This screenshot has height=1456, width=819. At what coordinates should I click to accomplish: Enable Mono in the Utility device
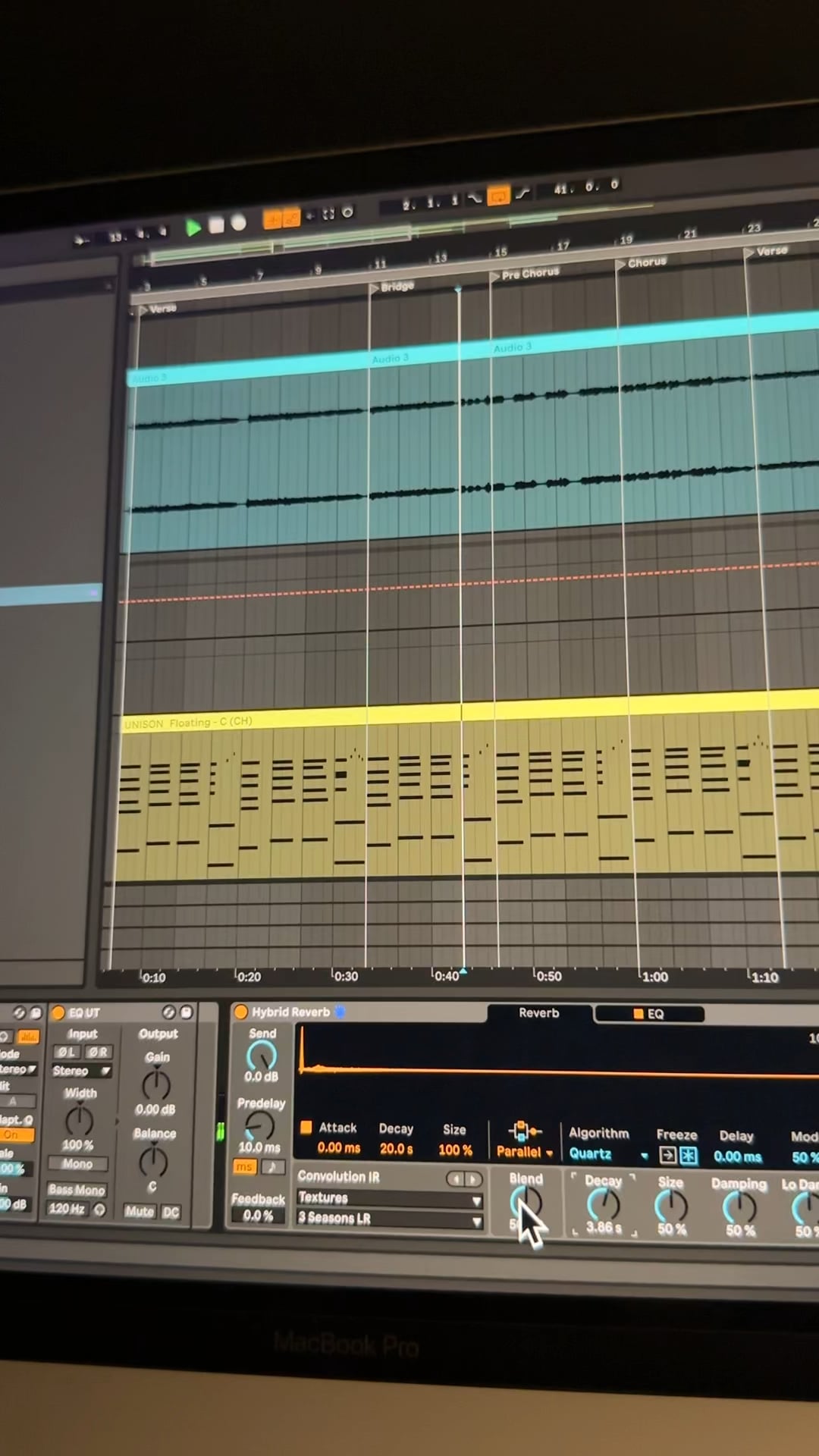[x=77, y=1164]
